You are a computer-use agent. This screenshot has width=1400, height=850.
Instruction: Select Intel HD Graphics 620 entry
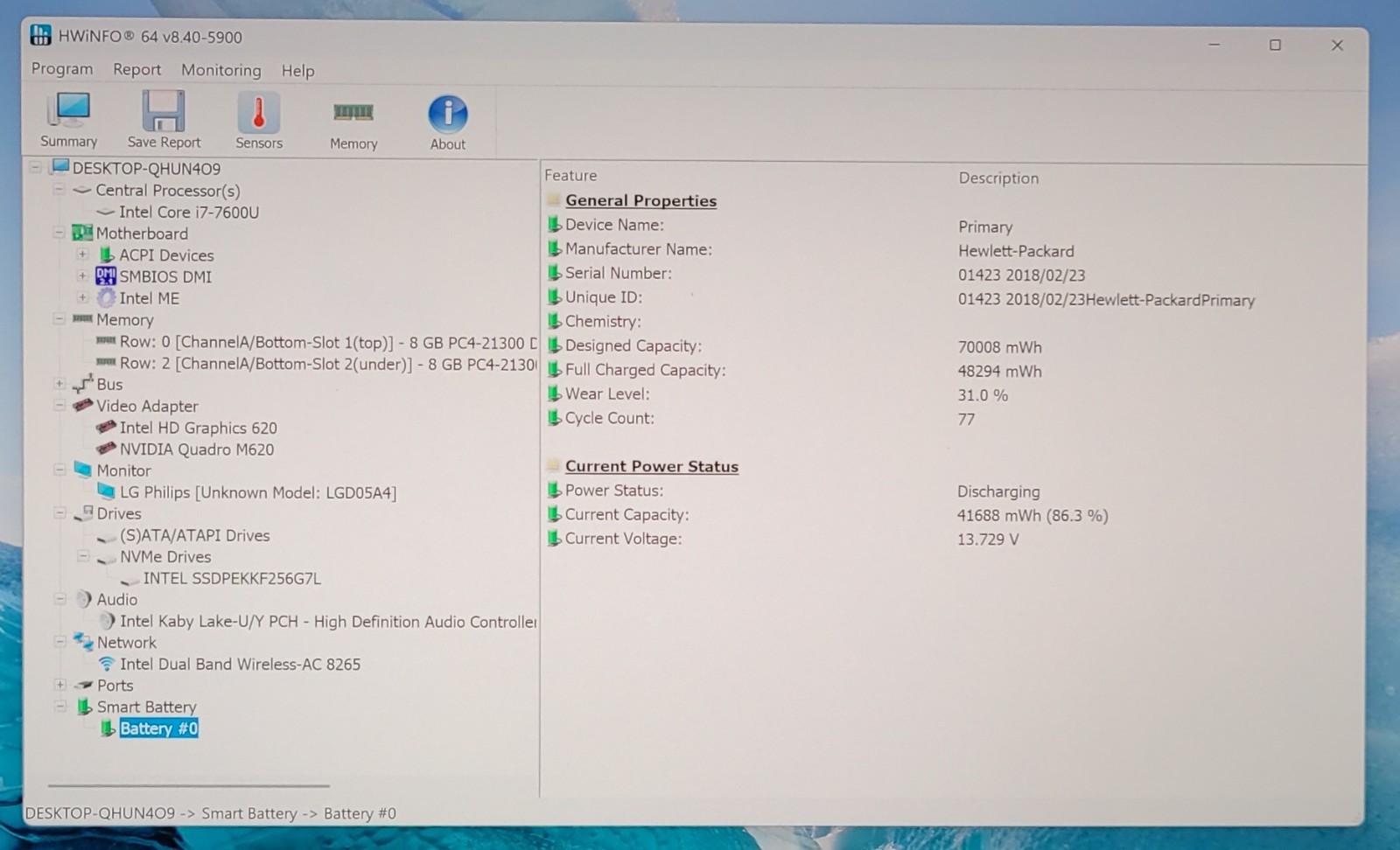[x=199, y=428]
